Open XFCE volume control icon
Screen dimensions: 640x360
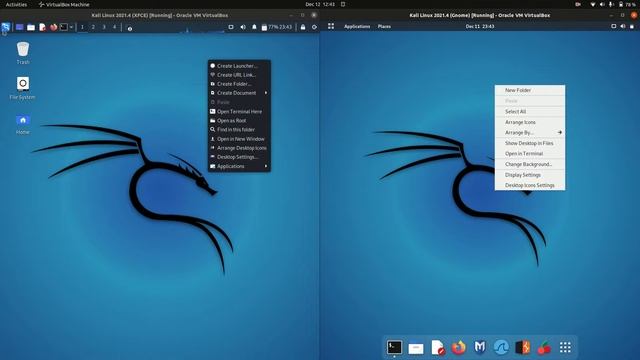pyautogui.click(x=243, y=27)
